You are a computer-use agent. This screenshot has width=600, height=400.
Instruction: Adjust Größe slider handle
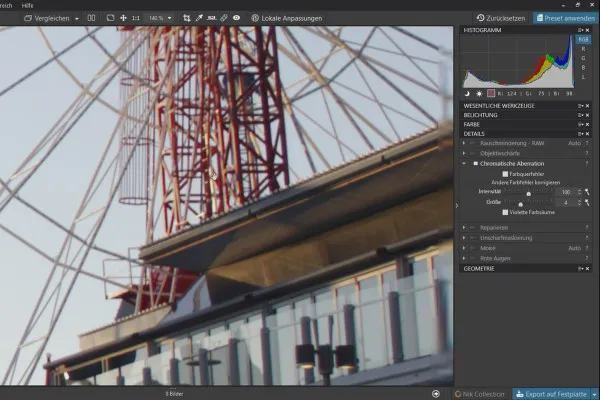[520, 204]
